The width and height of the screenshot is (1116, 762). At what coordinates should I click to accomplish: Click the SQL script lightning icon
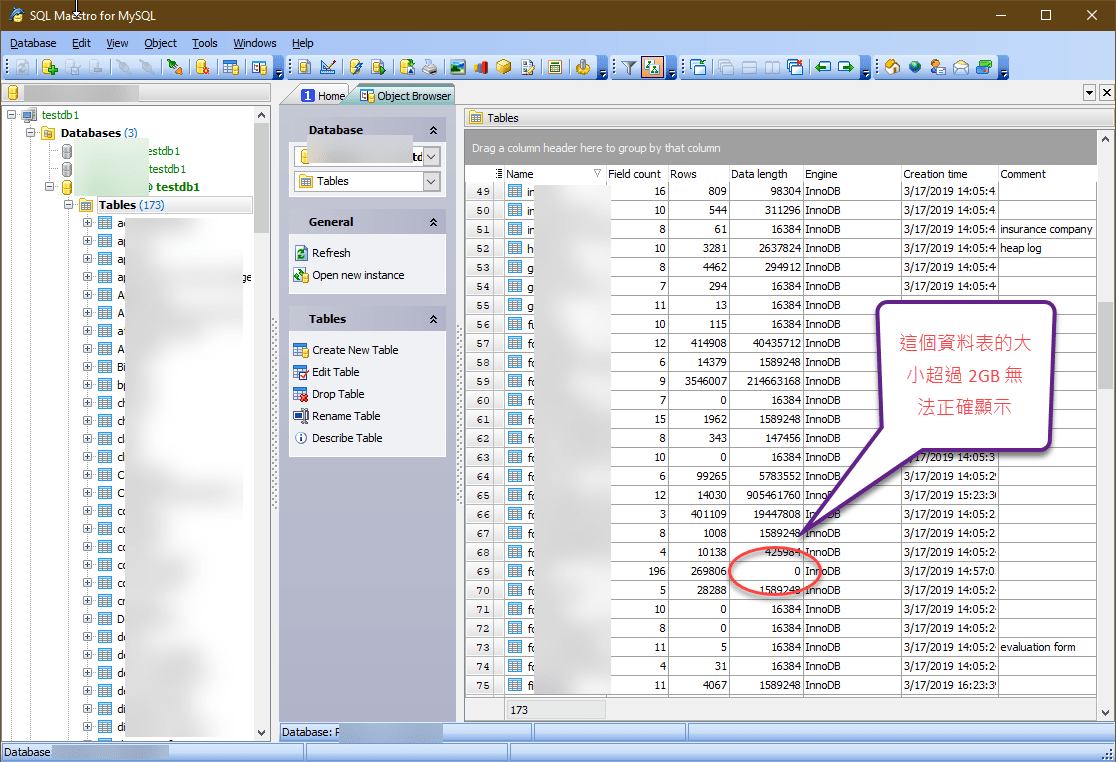356,68
